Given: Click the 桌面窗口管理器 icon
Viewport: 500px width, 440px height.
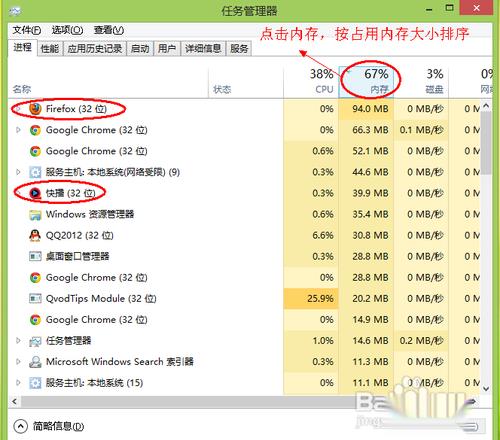Looking at the screenshot, I should coord(35,256).
